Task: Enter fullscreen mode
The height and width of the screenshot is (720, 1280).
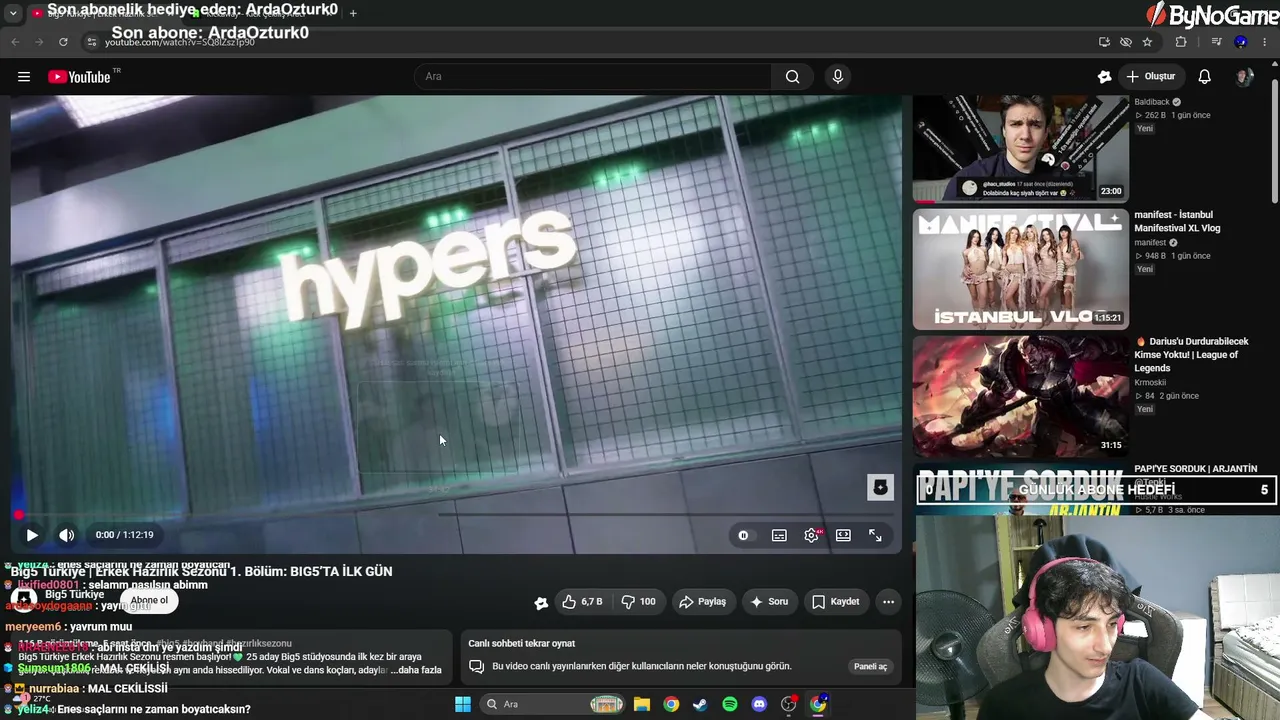Action: tap(875, 535)
